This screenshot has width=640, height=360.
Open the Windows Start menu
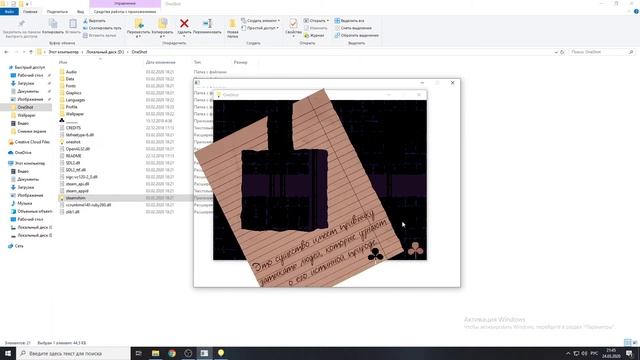pos(8,353)
